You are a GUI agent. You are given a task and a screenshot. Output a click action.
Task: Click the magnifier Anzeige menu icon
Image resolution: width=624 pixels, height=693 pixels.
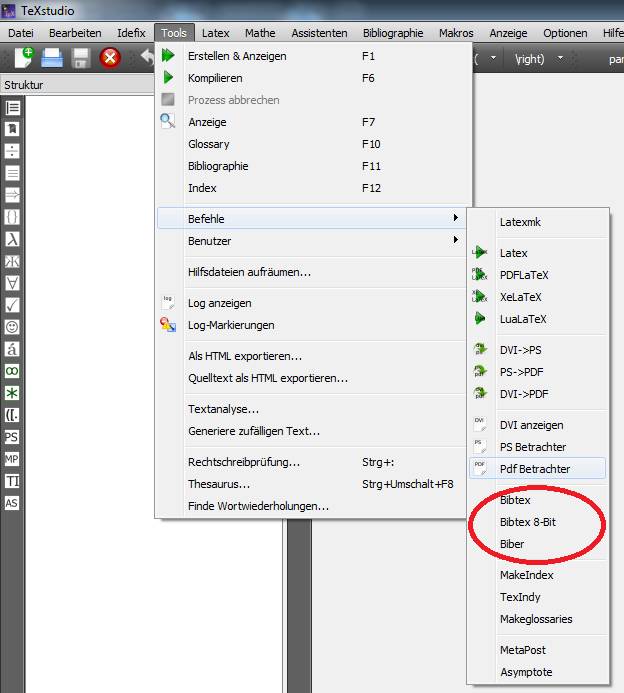point(168,121)
